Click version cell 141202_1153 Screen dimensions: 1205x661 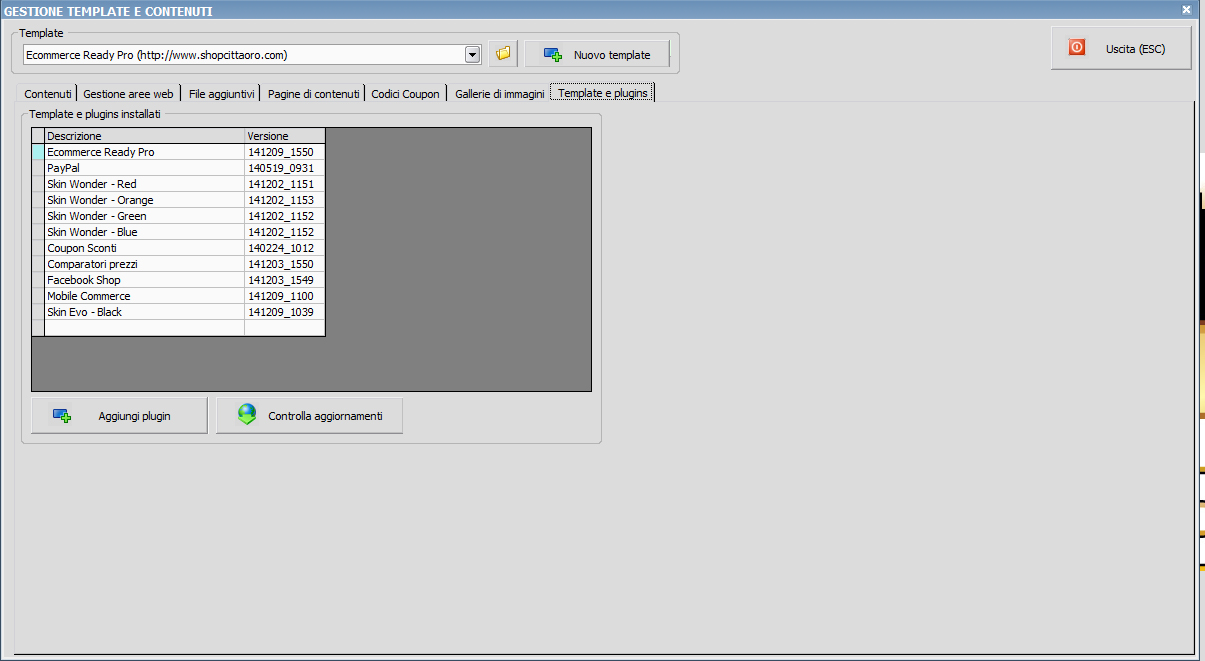[x=285, y=200]
